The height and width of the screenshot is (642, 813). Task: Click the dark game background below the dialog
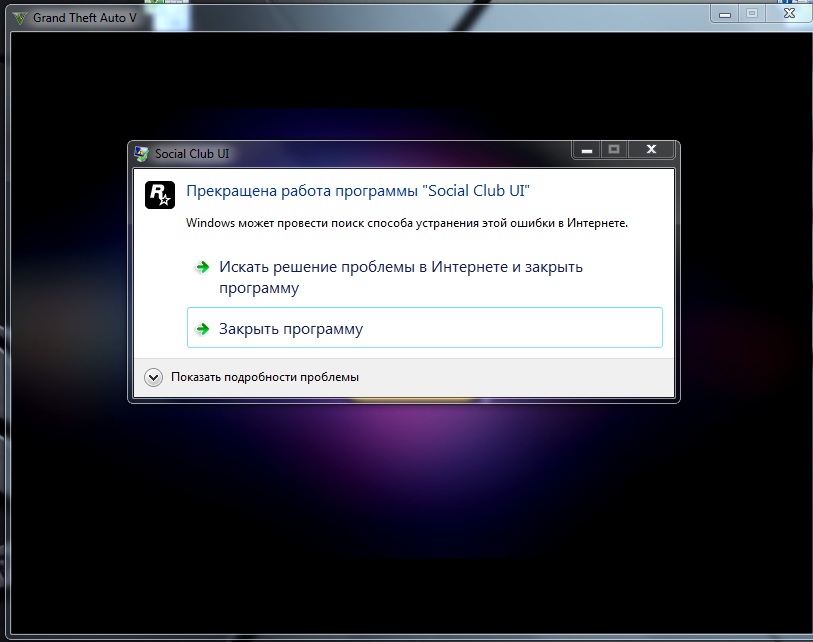click(400, 520)
